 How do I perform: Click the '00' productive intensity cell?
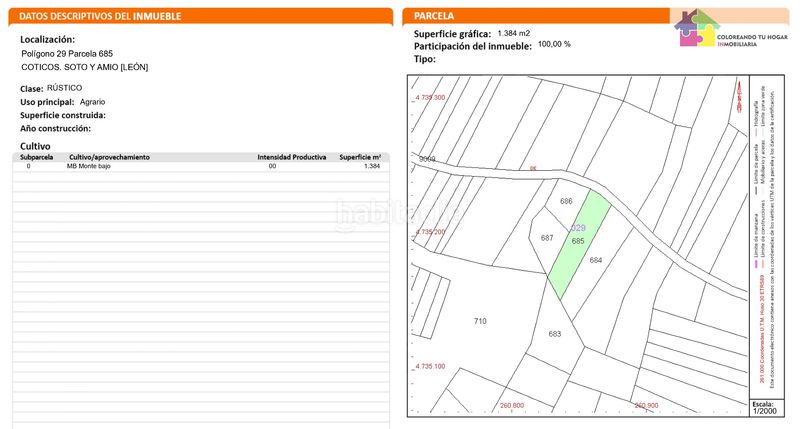[272, 166]
